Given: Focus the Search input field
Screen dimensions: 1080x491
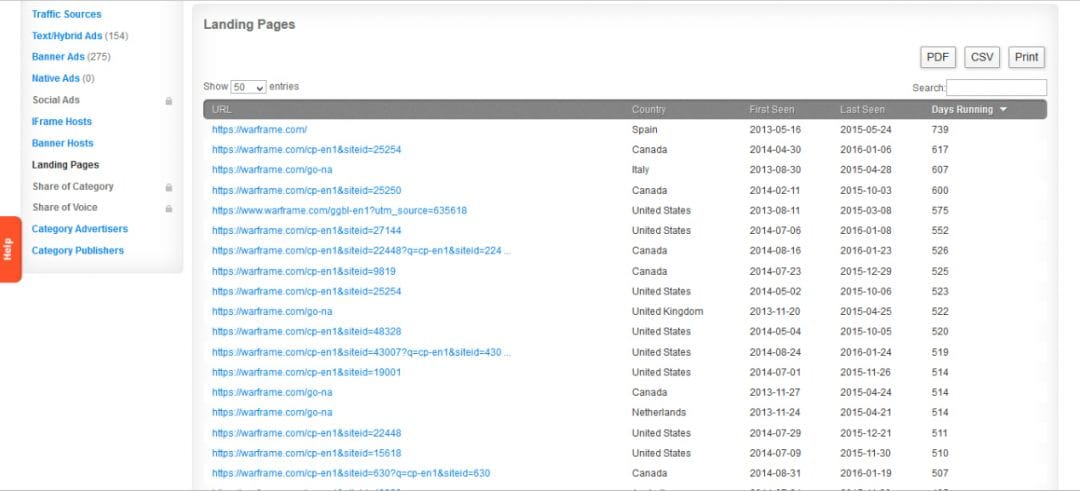Looking at the screenshot, I should (996, 87).
